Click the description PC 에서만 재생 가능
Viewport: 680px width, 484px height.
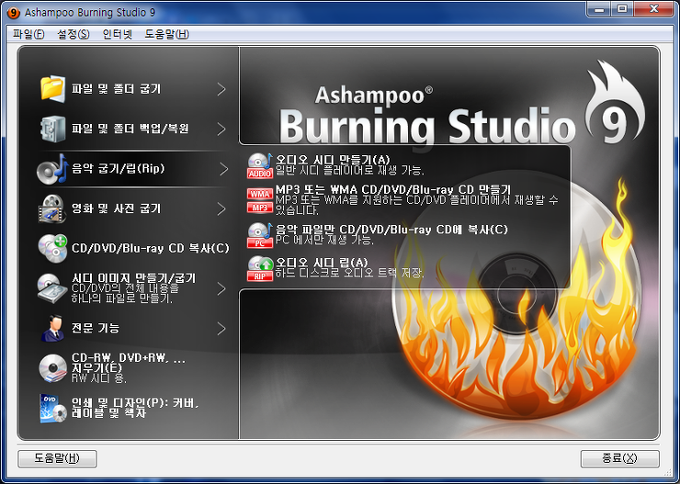(x=324, y=240)
